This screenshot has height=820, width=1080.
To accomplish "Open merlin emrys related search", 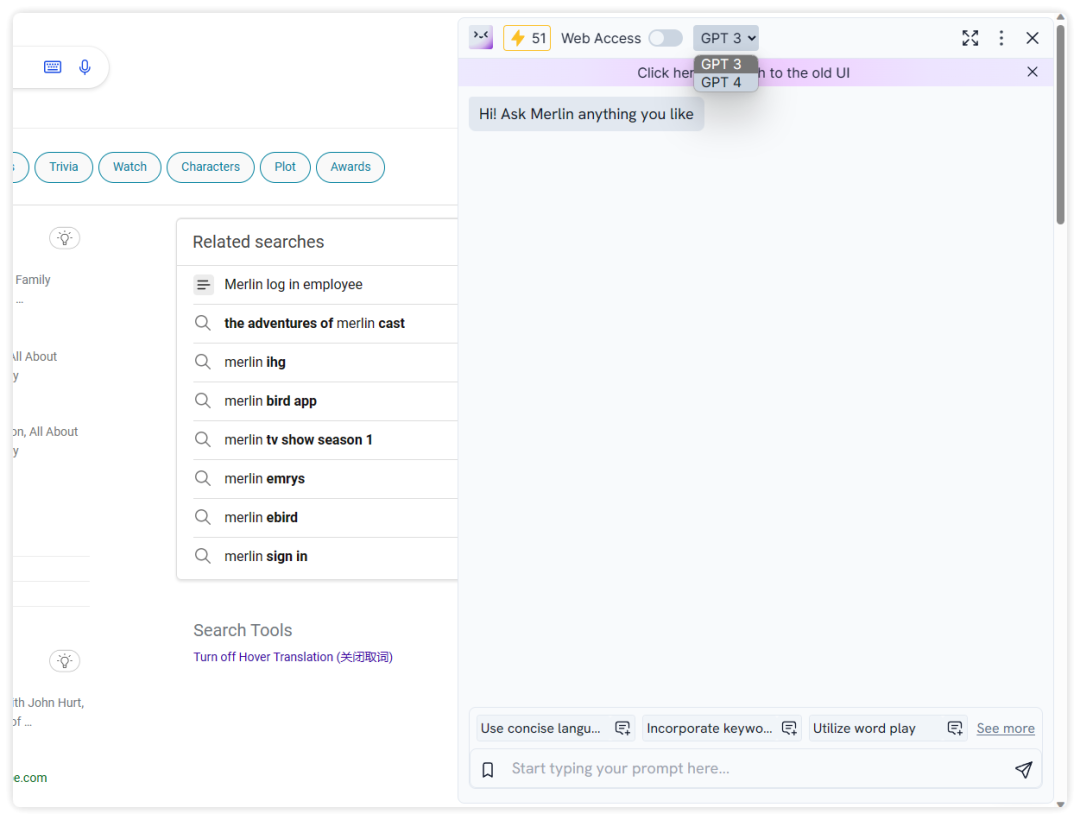I will point(264,479).
